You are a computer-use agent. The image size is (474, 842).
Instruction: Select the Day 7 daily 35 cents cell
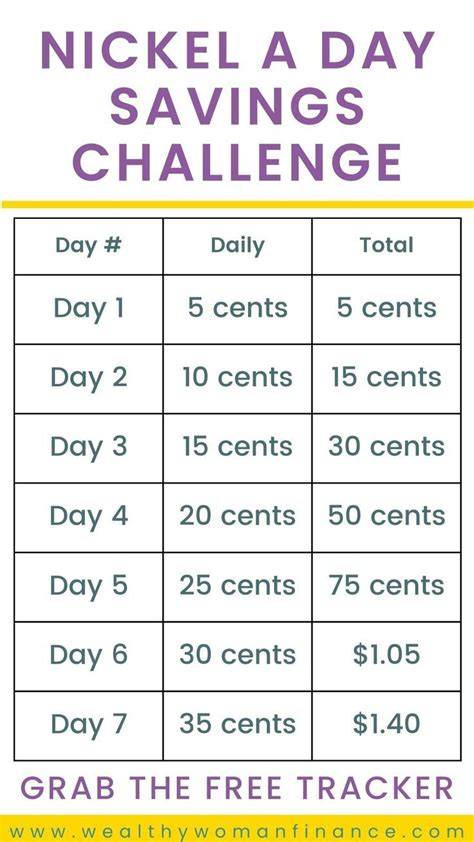pyautogui.click(x=237, y=724)
